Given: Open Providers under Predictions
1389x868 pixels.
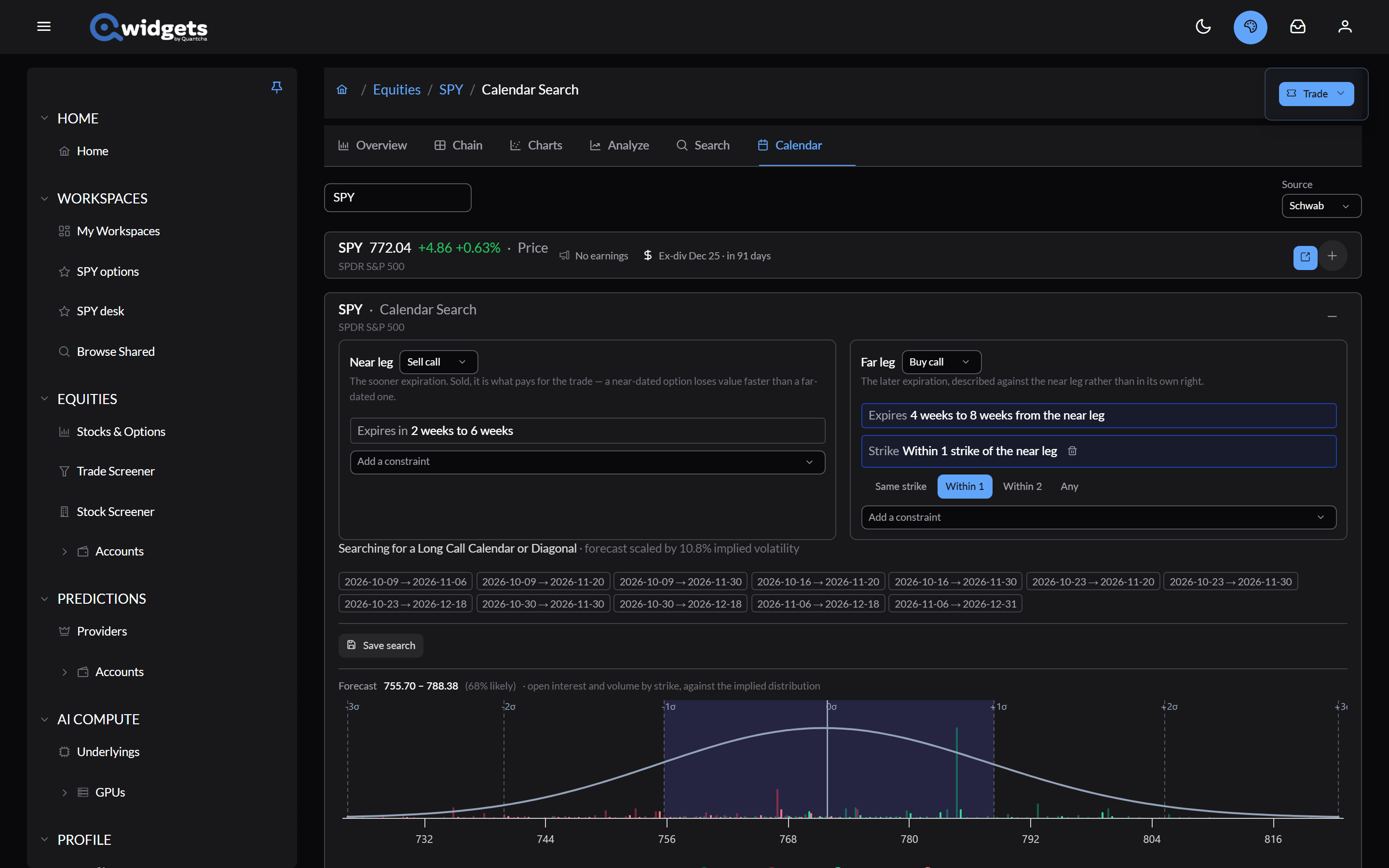Looking at the screenshot, I should [x=102, y=632].
